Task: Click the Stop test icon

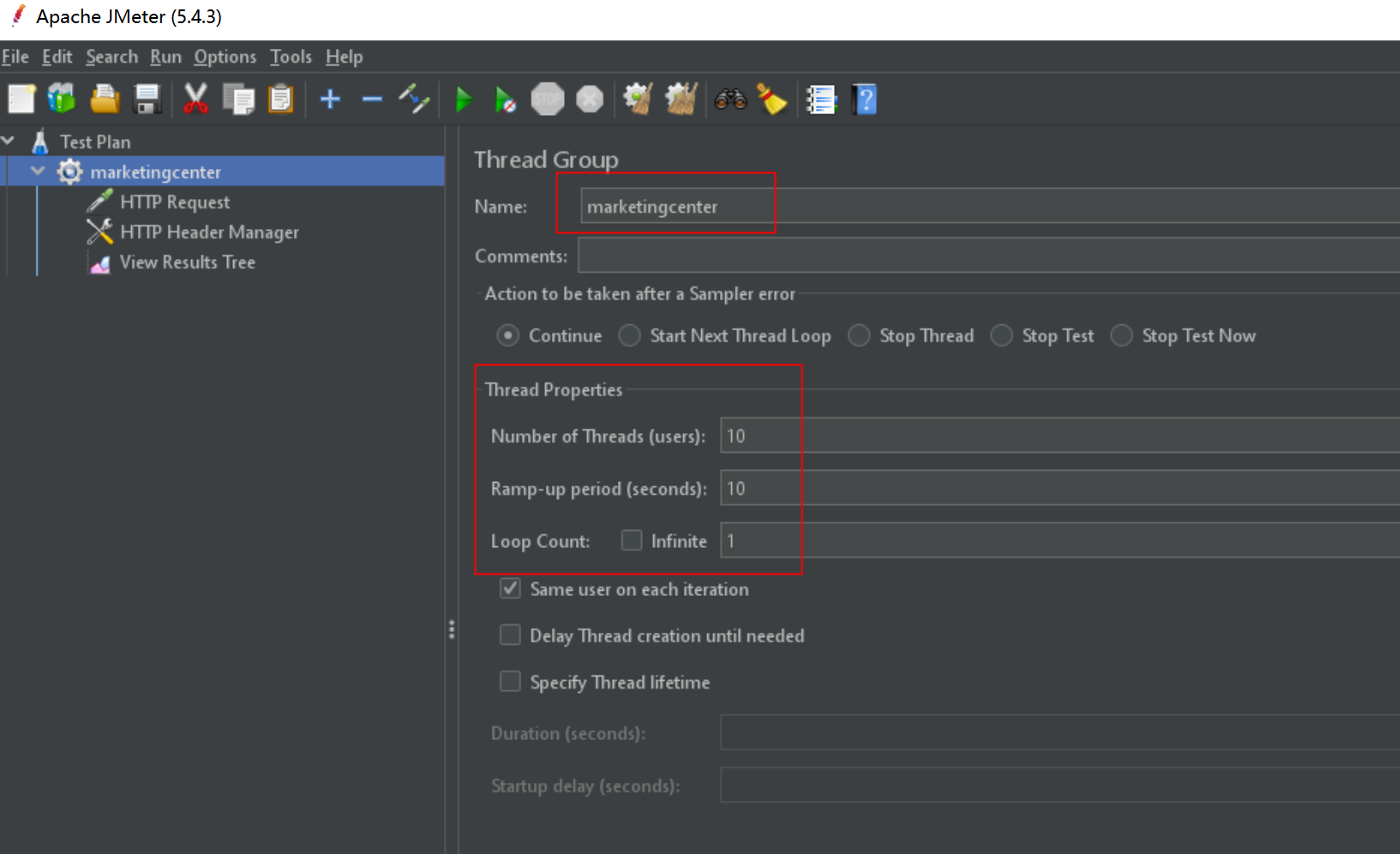Action: coord(548,99)
